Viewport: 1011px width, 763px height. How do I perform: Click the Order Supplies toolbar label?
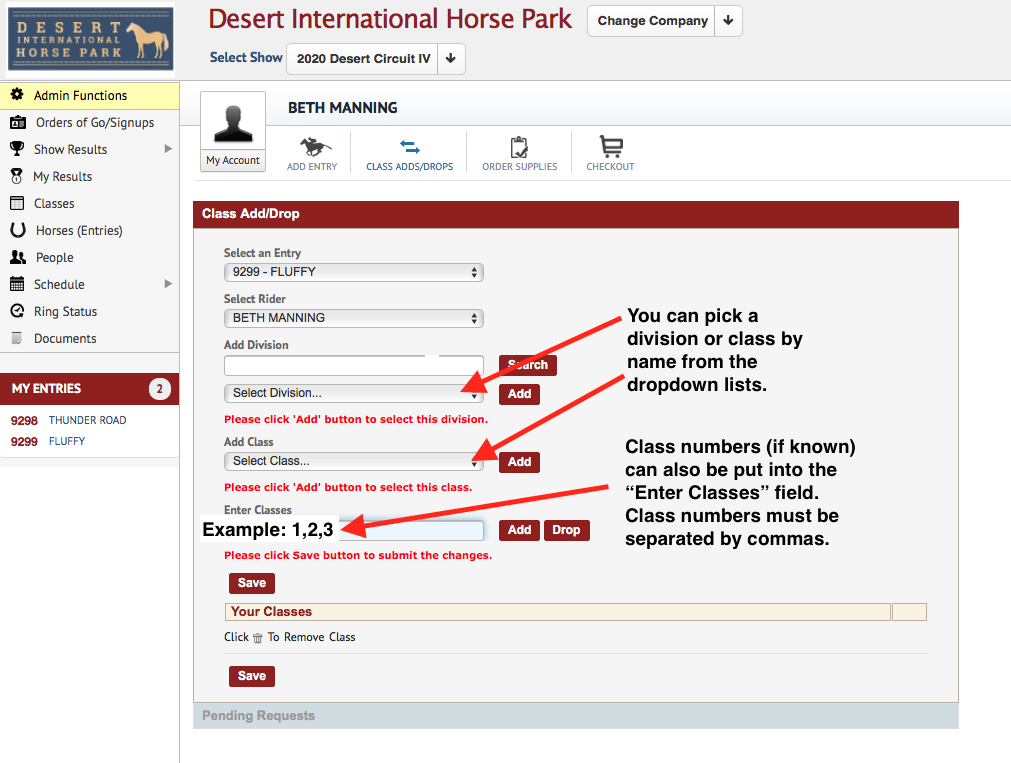tap(520, 166)
